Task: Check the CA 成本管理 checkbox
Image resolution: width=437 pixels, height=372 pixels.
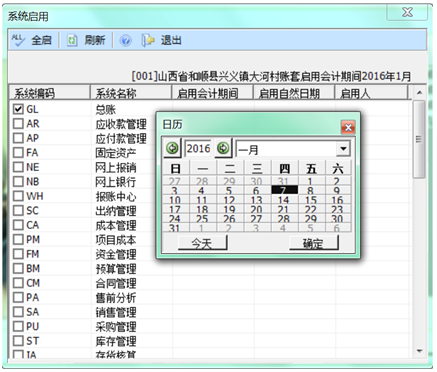Action: point(18,225)
